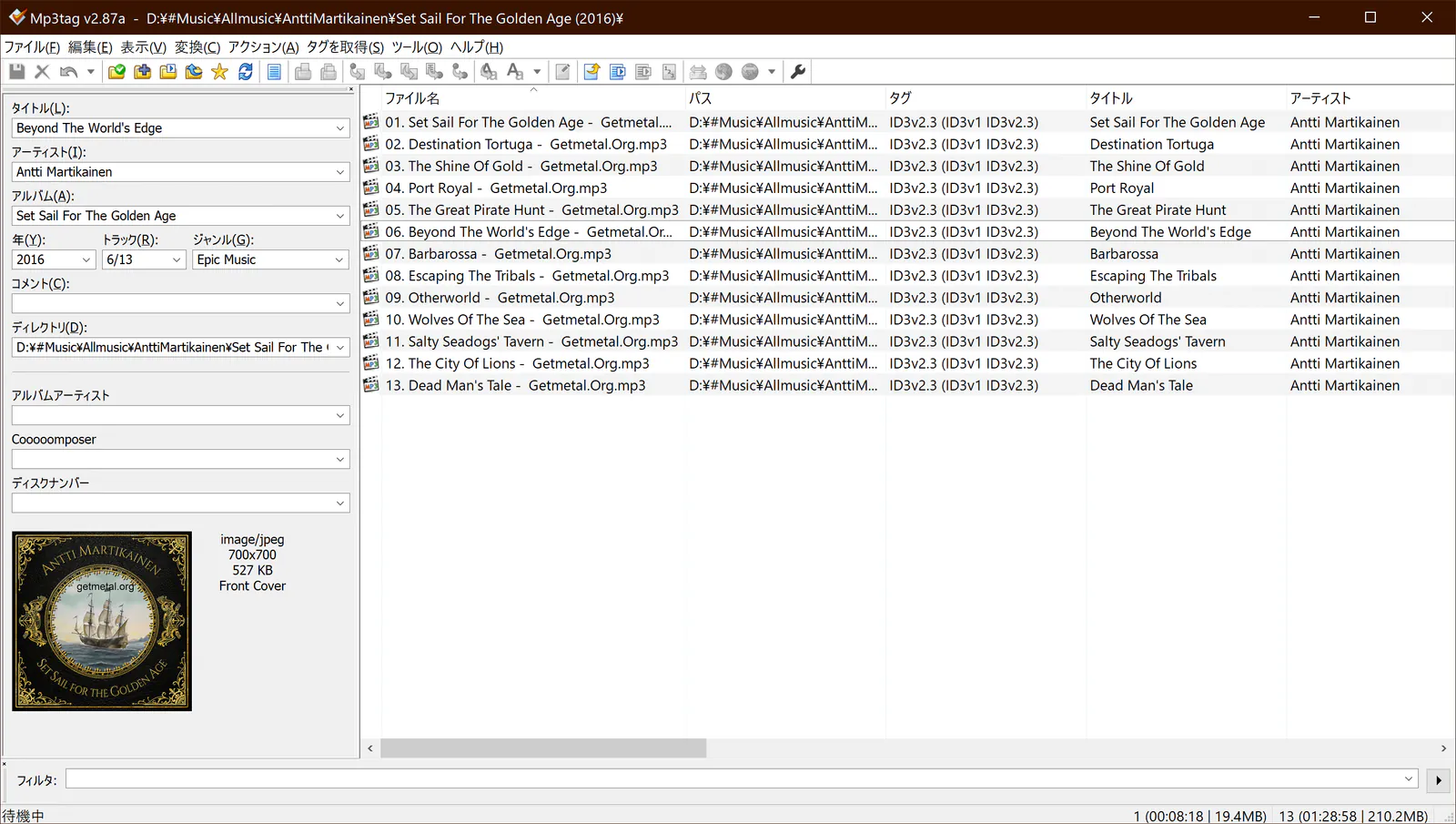Image resolution: width=1456 pixels, height=824 pixels.
Task: Undo the last change via toolbar arrow
Action: pyautogui.click(x=68, y=72)
